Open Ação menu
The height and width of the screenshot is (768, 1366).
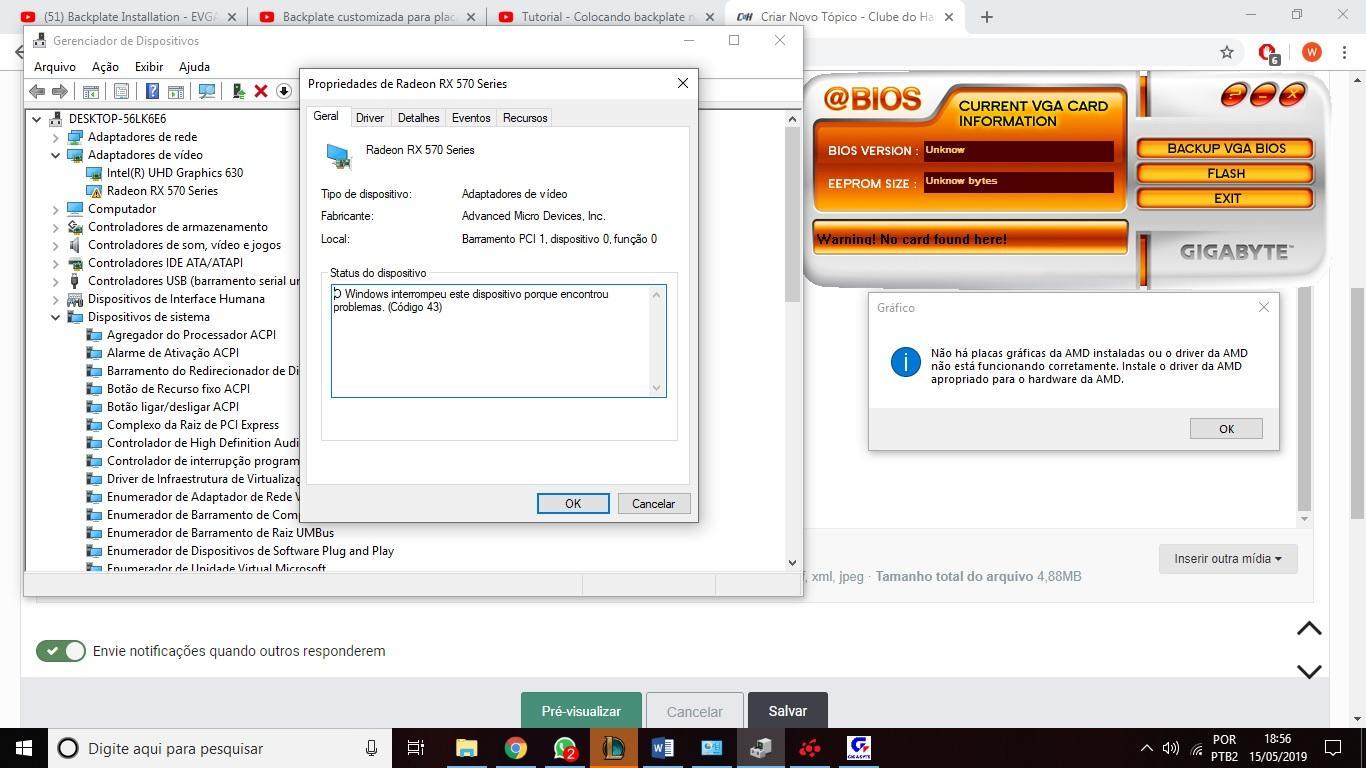105,66
